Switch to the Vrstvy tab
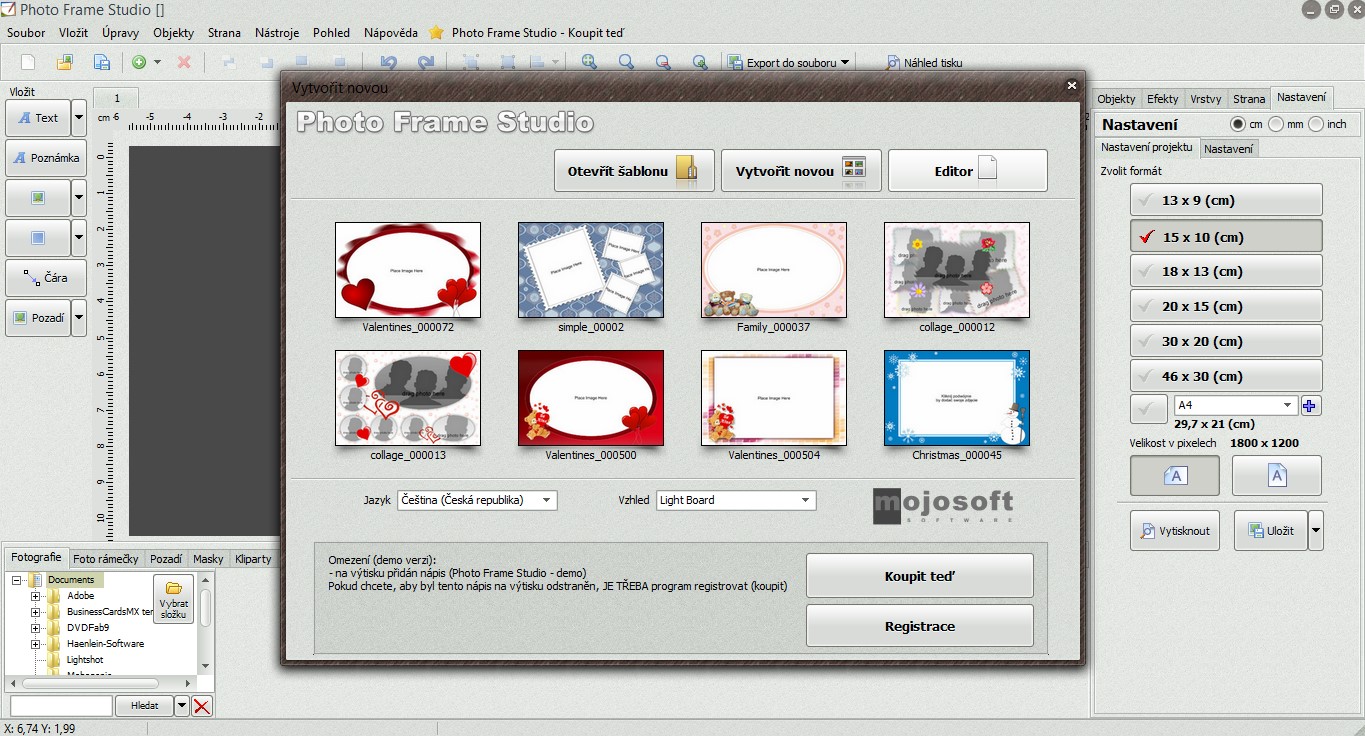 tap(1206, 99)
